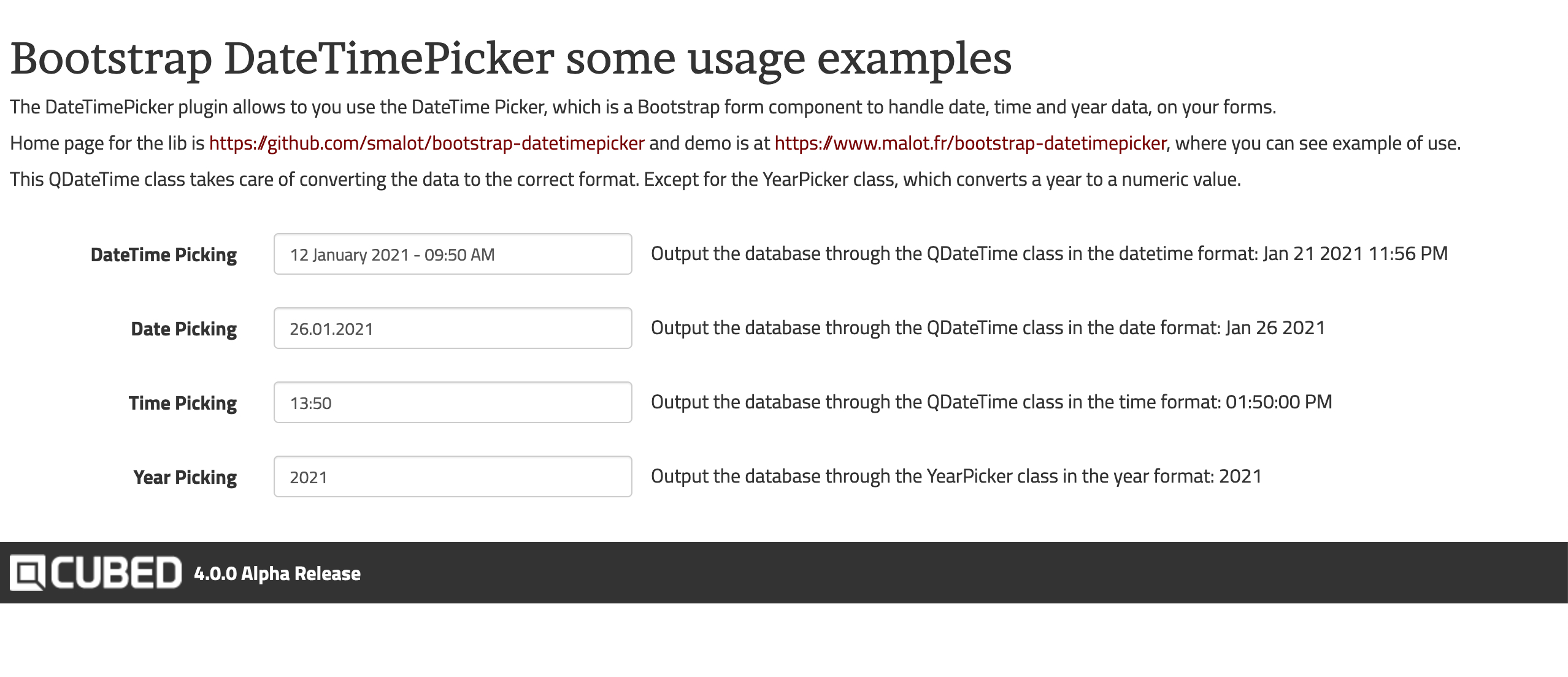Image resolution: width=1568 pixels, height=677 pixels.
Task: Open the GitHub bootstrap-datetimepicker link
Action: coord(426,143)
